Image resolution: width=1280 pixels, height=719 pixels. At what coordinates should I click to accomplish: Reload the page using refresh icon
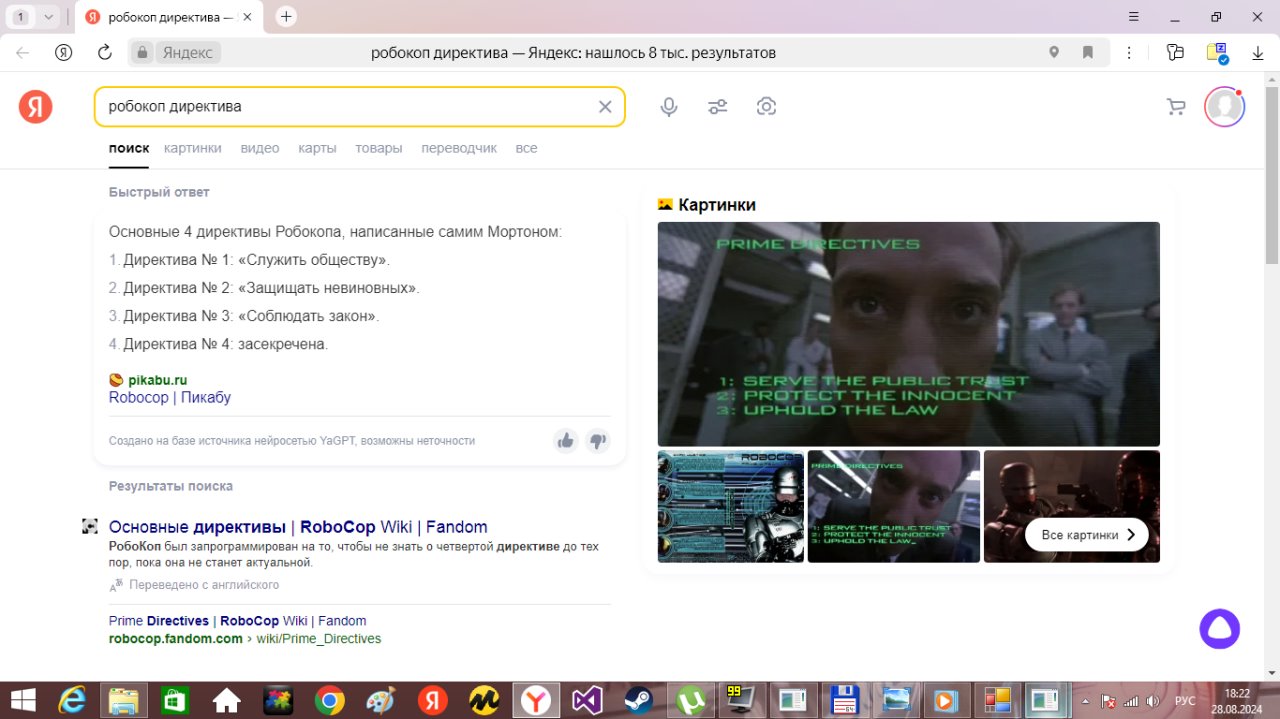click(104, 53)
